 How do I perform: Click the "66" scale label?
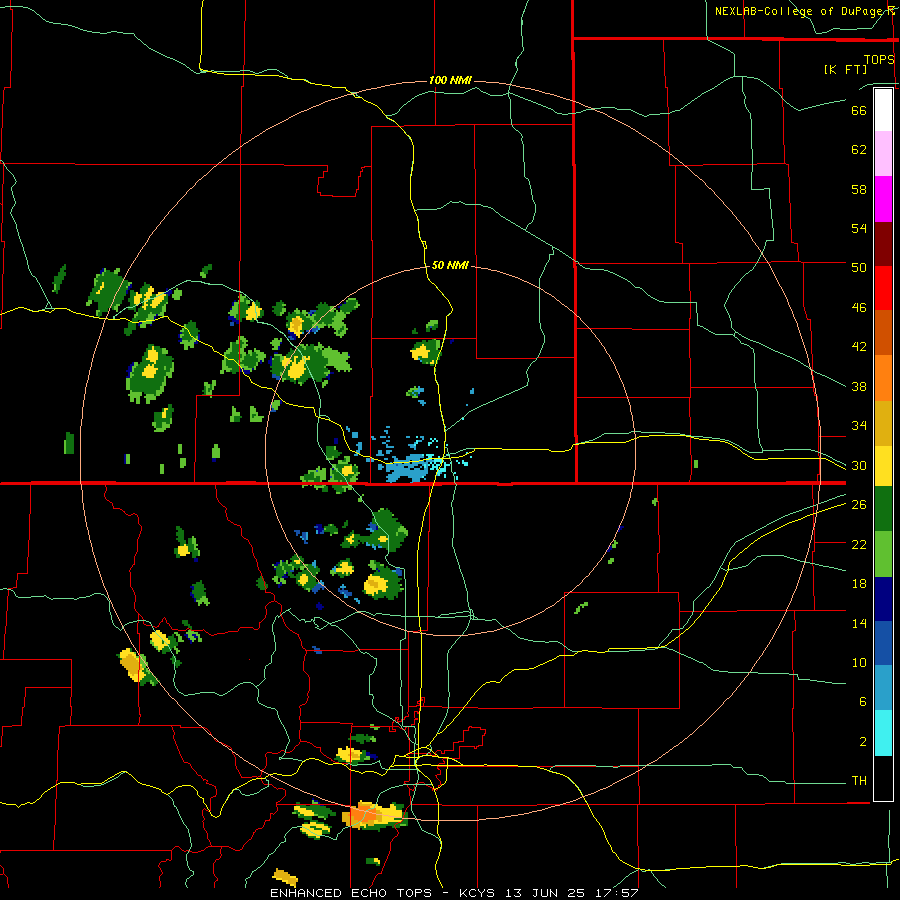tap(859, 110)
